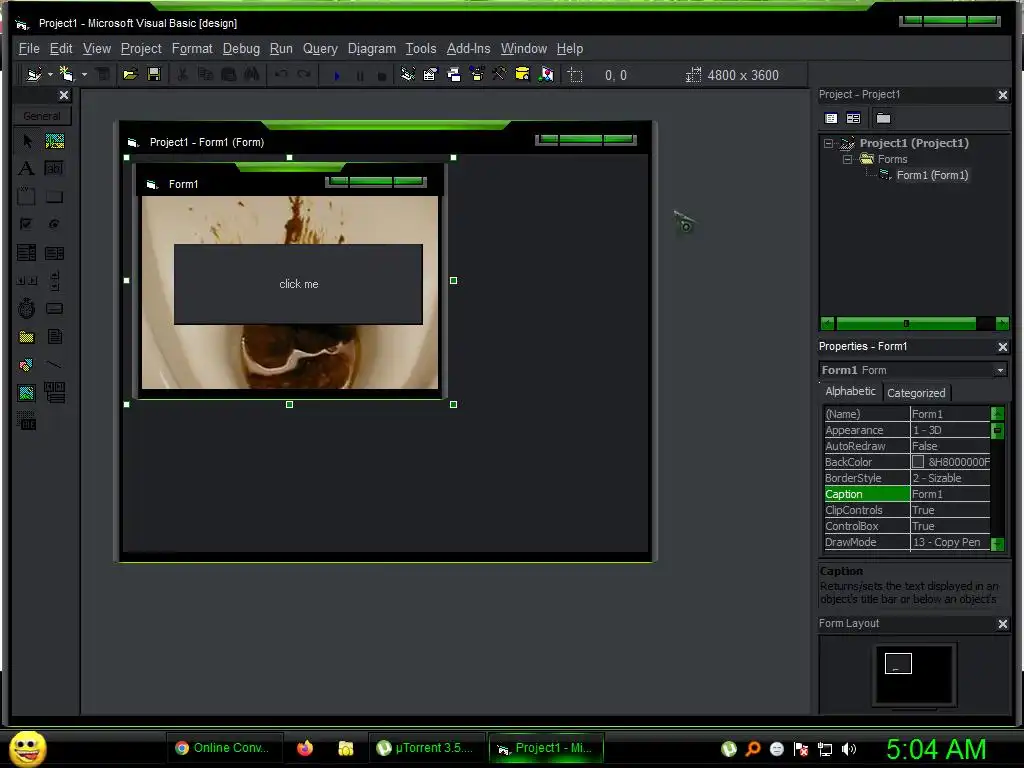Open the Diagram menu
Viewport: 1024px width, 768px height.
372,48
